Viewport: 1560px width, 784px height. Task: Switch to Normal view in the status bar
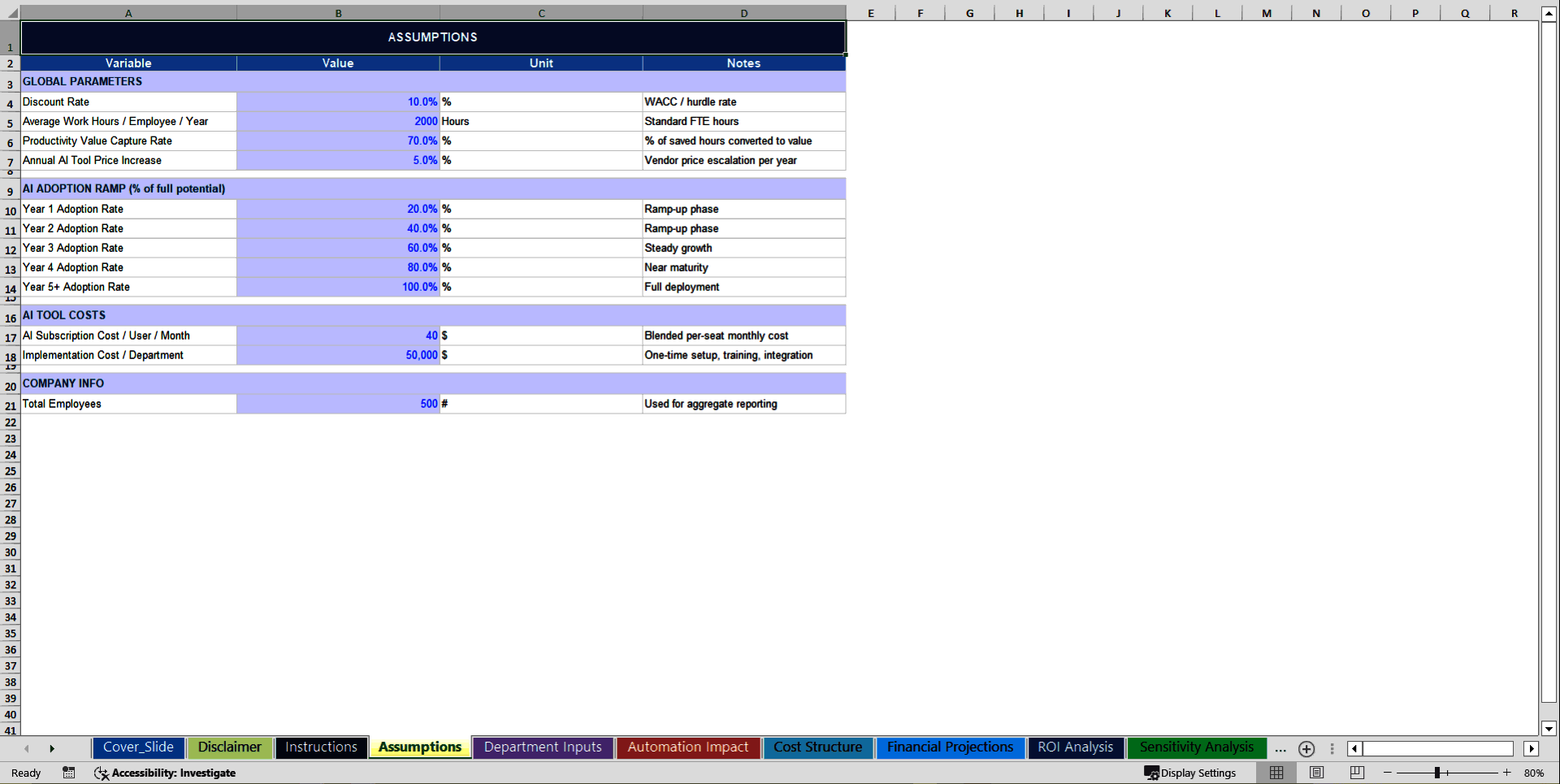click(1276, 773)
